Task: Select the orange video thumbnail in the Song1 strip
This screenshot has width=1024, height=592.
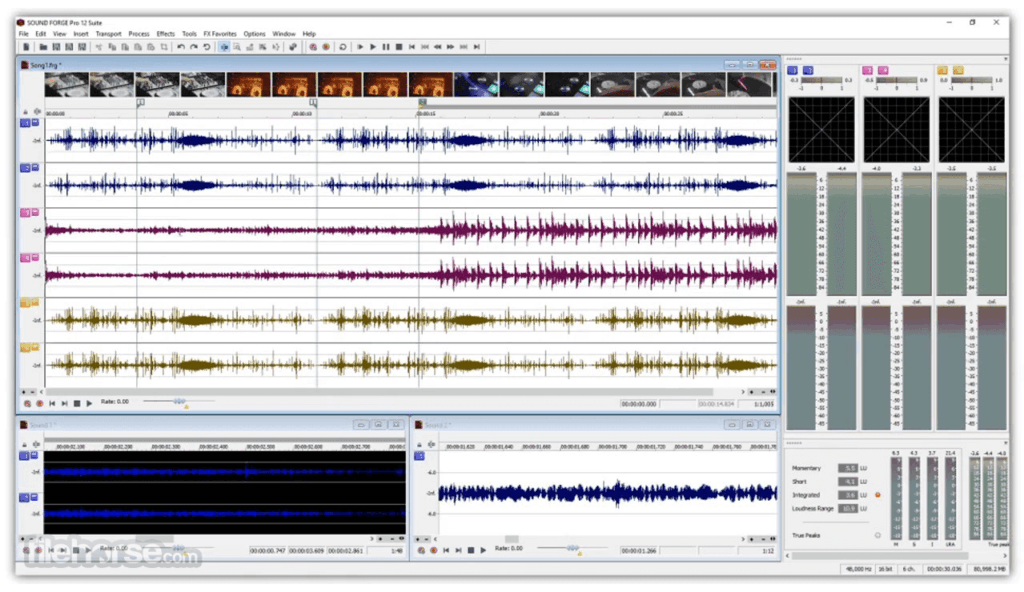Action: point(247,84)
